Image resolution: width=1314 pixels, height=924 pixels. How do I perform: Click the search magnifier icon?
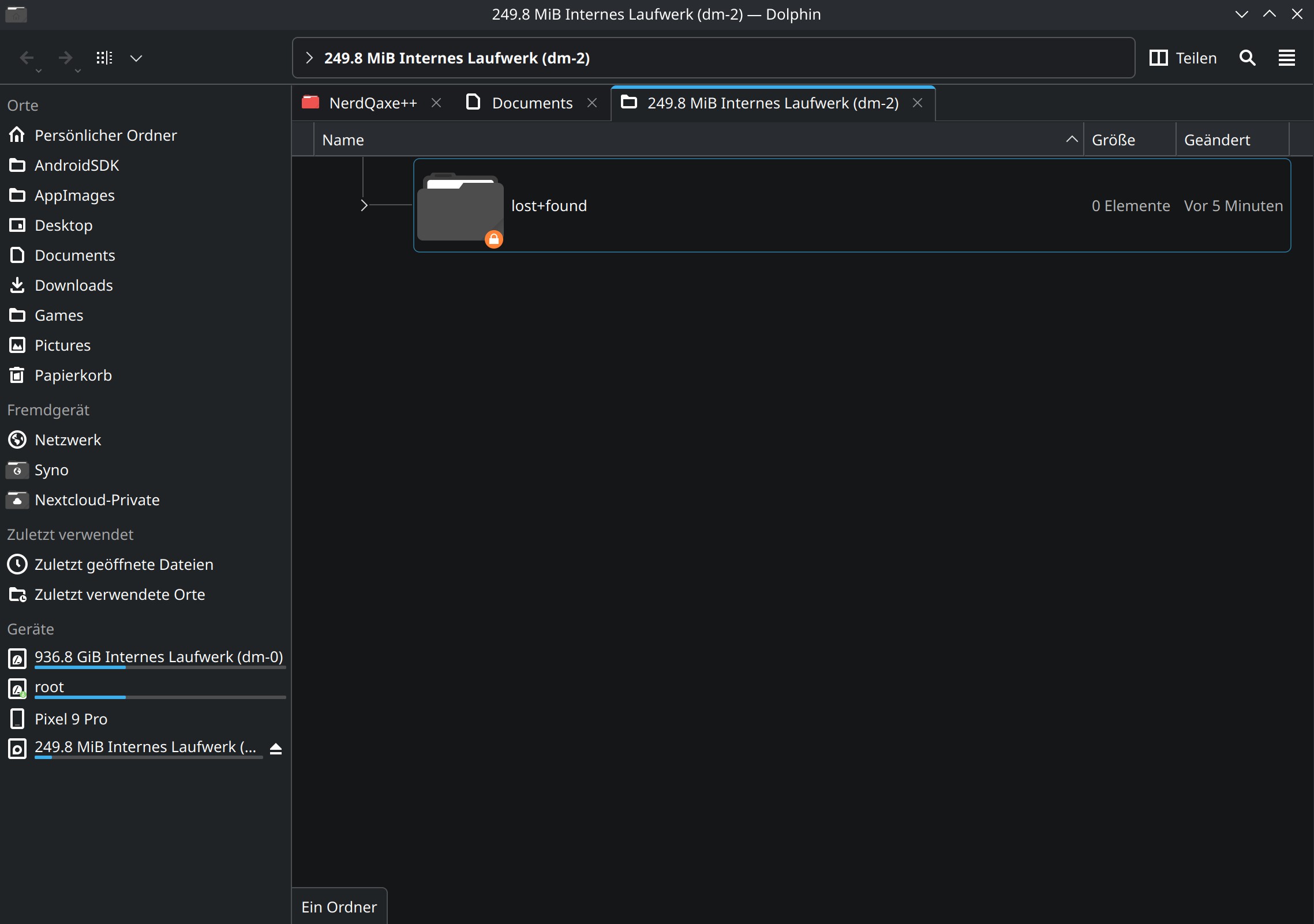[x=1247, y=58]
